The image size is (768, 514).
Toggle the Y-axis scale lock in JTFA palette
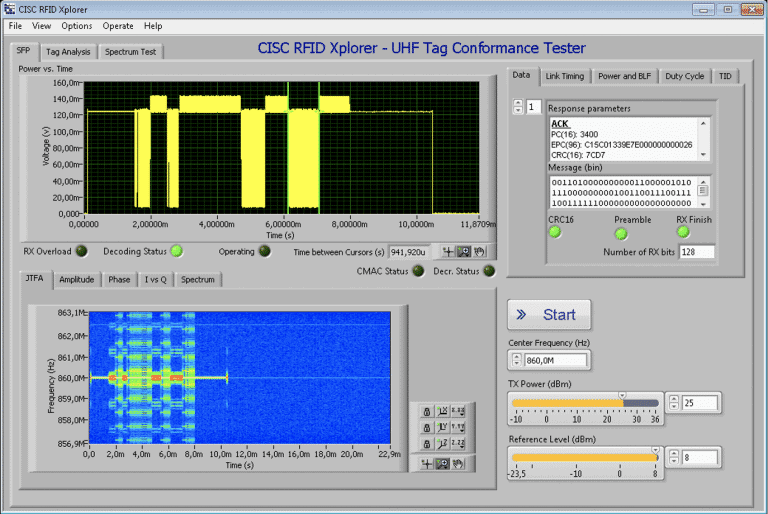pos(427,428)
